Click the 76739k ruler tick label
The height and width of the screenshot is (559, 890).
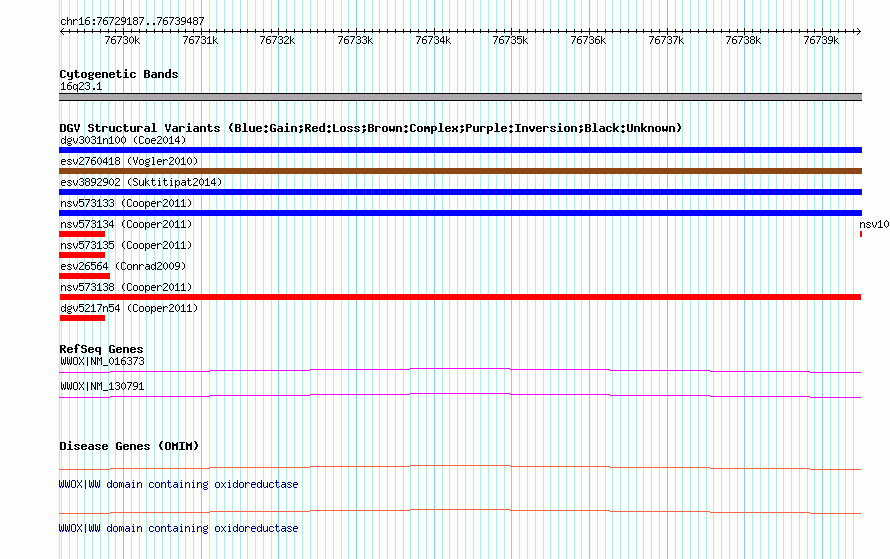point(821,40)
